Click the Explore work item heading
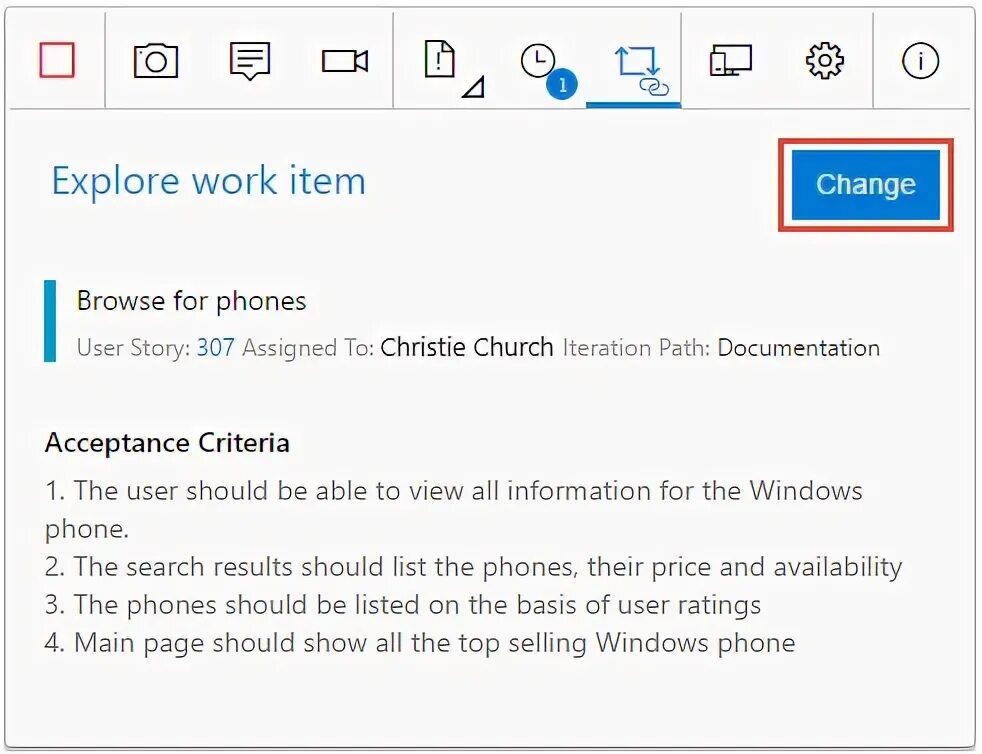This screenshot has width=982, height=754. click(209, 182)
